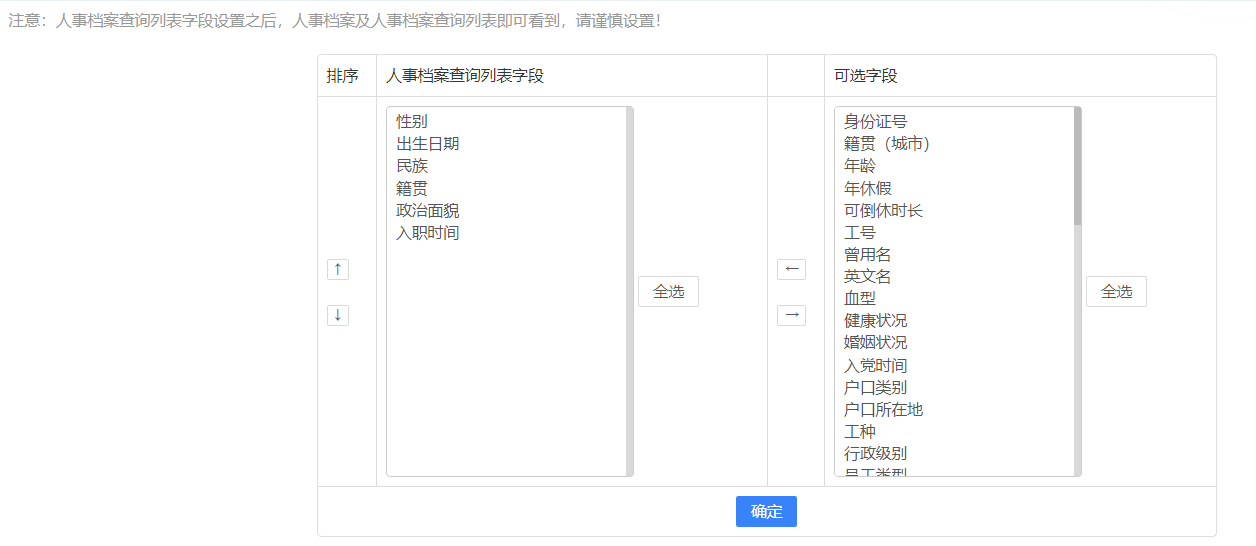This screenshot has height=546, width=1256.
Task: Click the right arrow transfer button
Action: pos(791,315)
